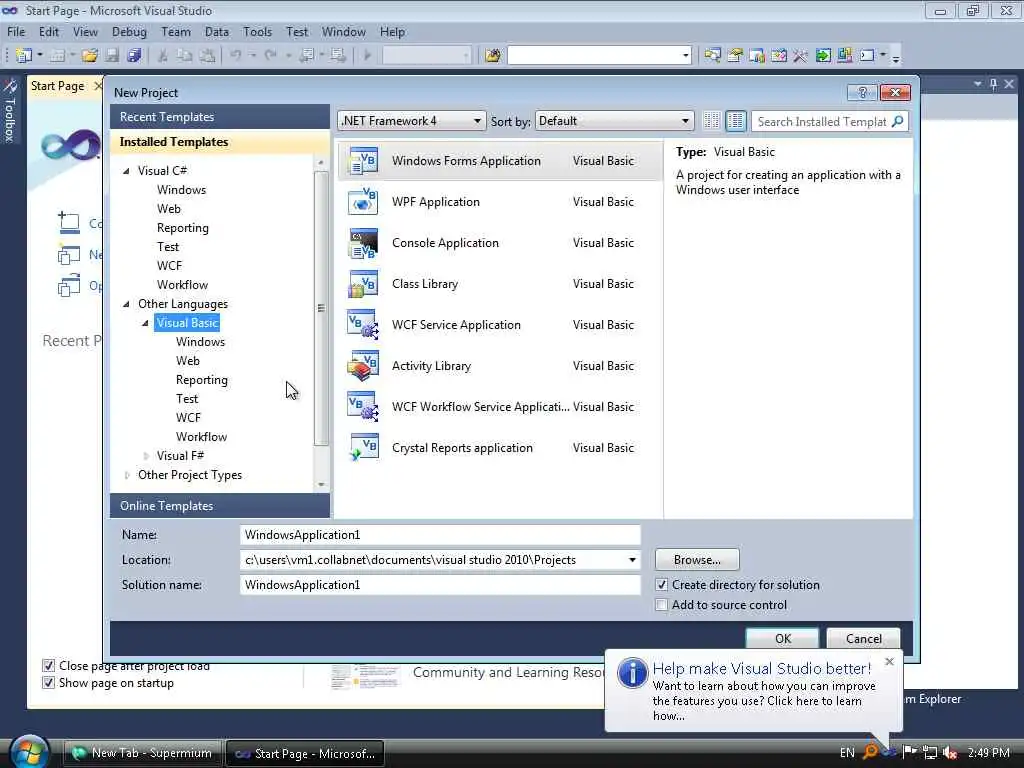1024x768 pixels.
Task: Open the File menu
Action: click(x=16, y=31)
